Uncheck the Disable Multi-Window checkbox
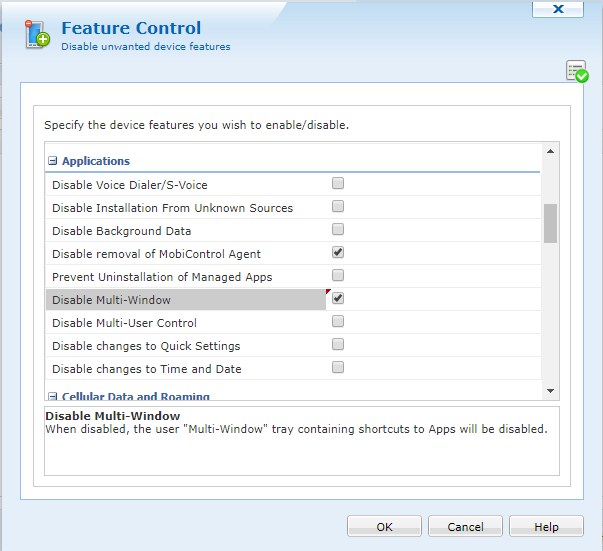This screenshot has height=551, width=603. tap(338, 299)
